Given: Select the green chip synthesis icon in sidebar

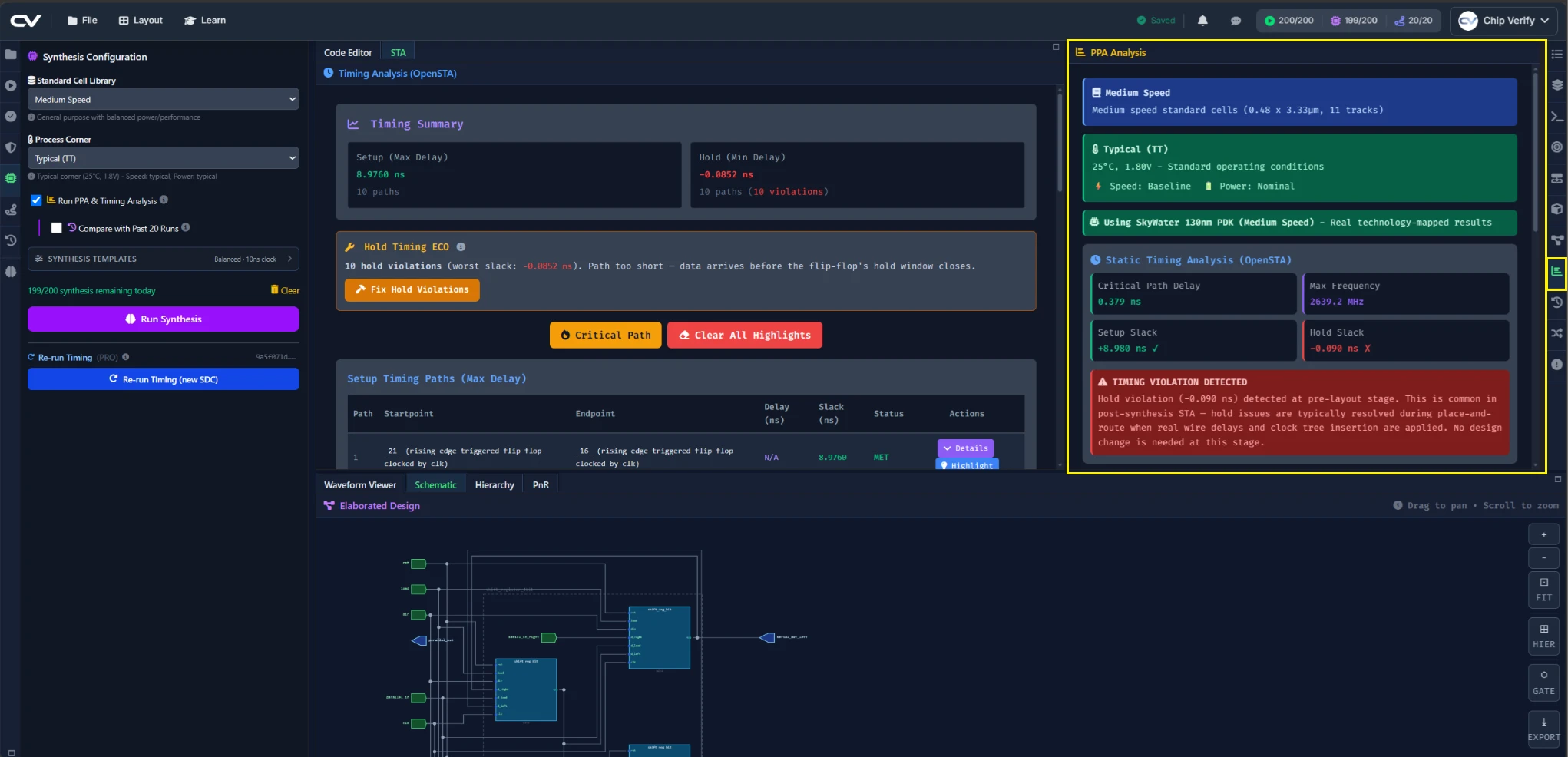Looking at the screenshot, I should (11, 178).
